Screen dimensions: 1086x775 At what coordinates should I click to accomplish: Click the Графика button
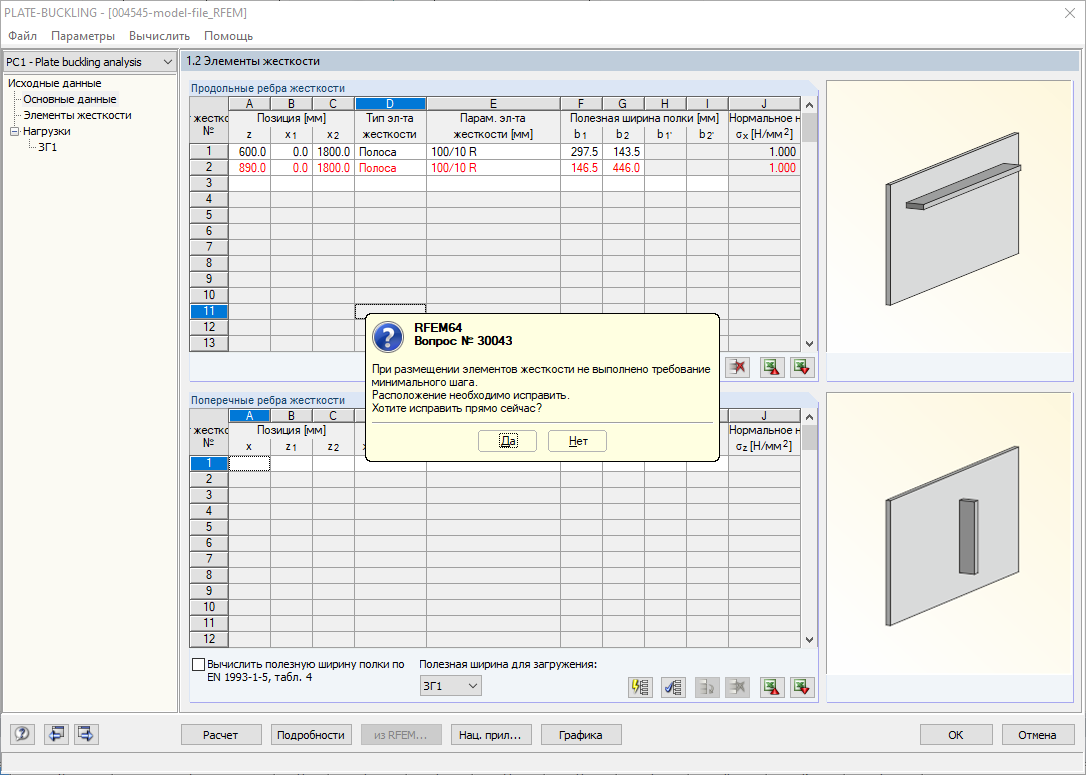pos(580,735)
